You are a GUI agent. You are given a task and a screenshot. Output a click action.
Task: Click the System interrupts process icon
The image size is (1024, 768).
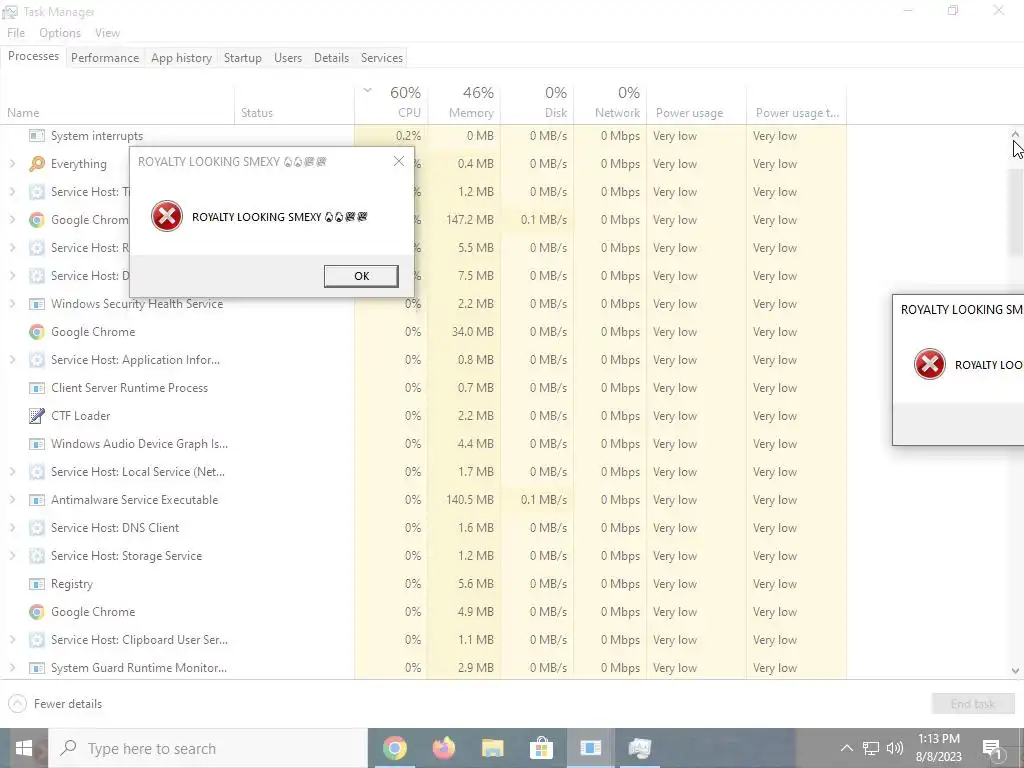[x=37, y=136]
